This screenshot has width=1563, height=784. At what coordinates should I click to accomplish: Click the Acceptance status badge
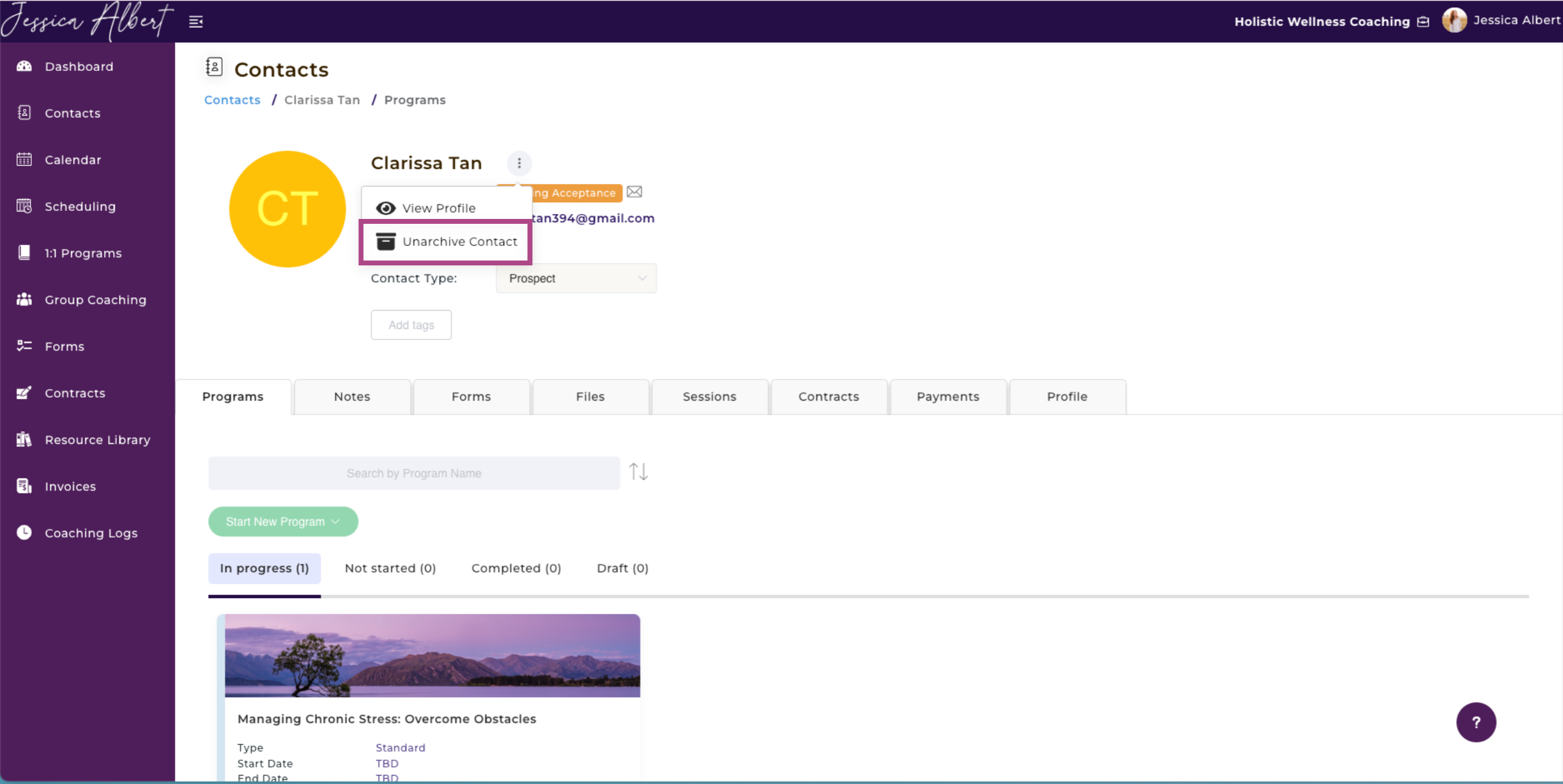pyautogui.click(x=576, y=193)
